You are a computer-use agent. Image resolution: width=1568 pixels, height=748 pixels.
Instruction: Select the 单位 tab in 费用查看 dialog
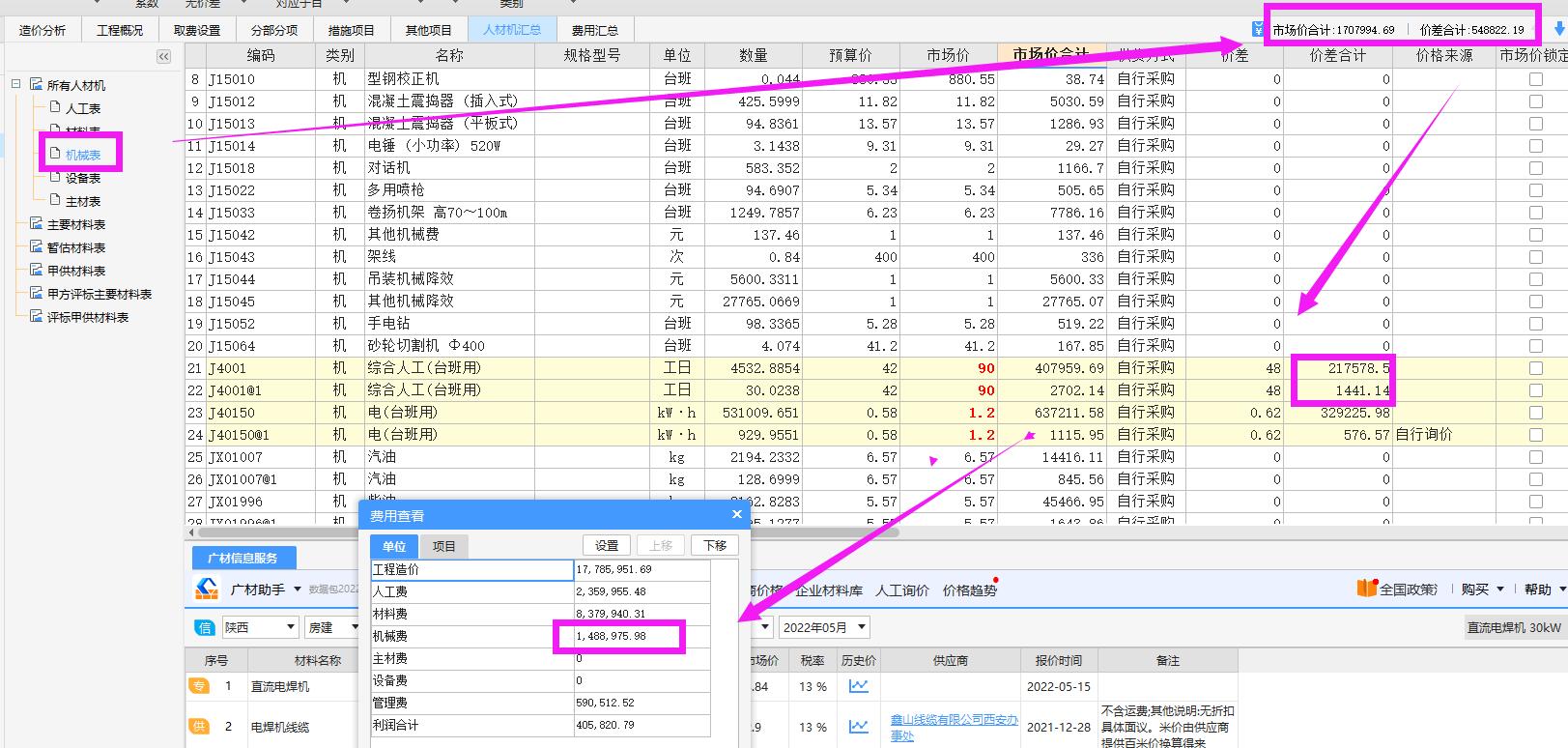point(394,546)
